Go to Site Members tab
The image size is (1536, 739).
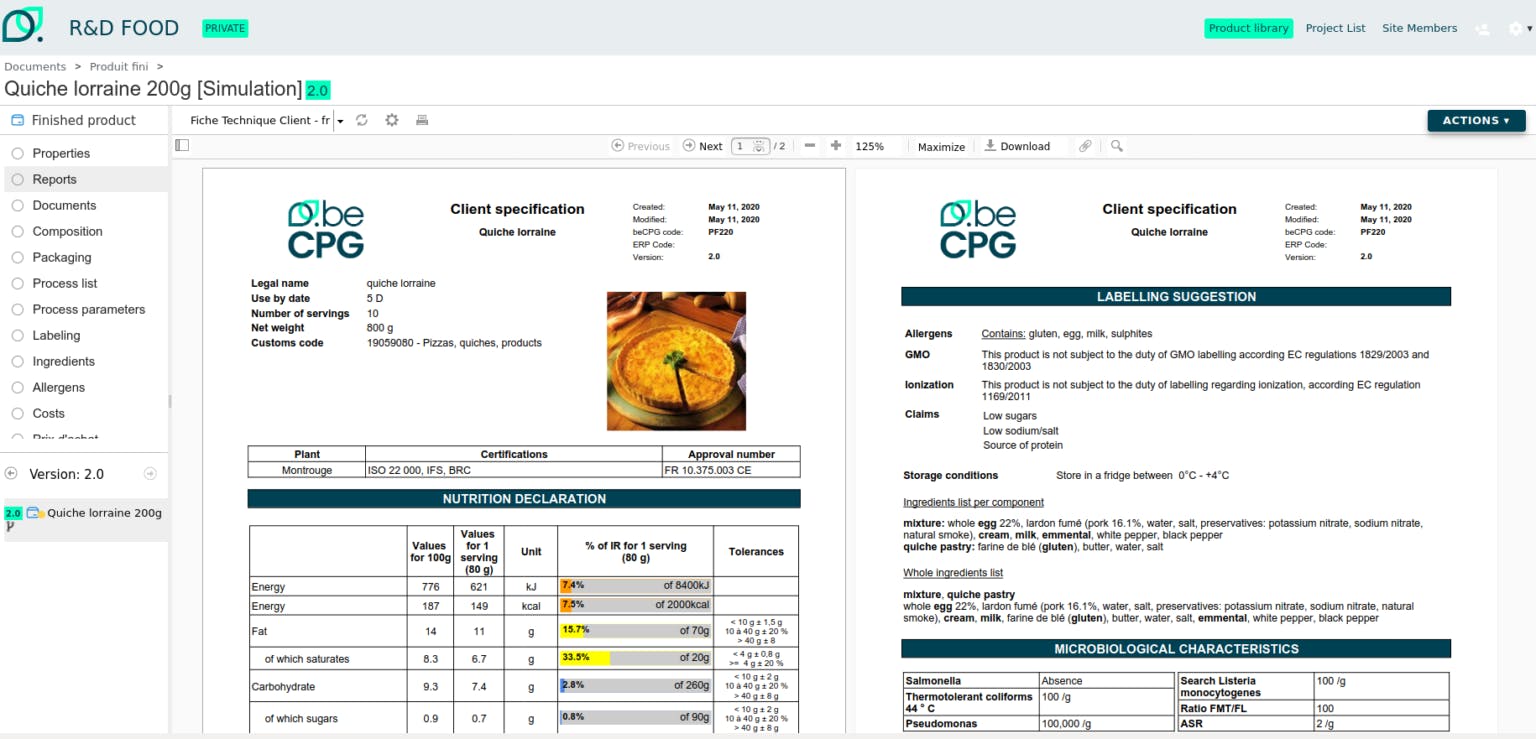(x=1419, y=28)
